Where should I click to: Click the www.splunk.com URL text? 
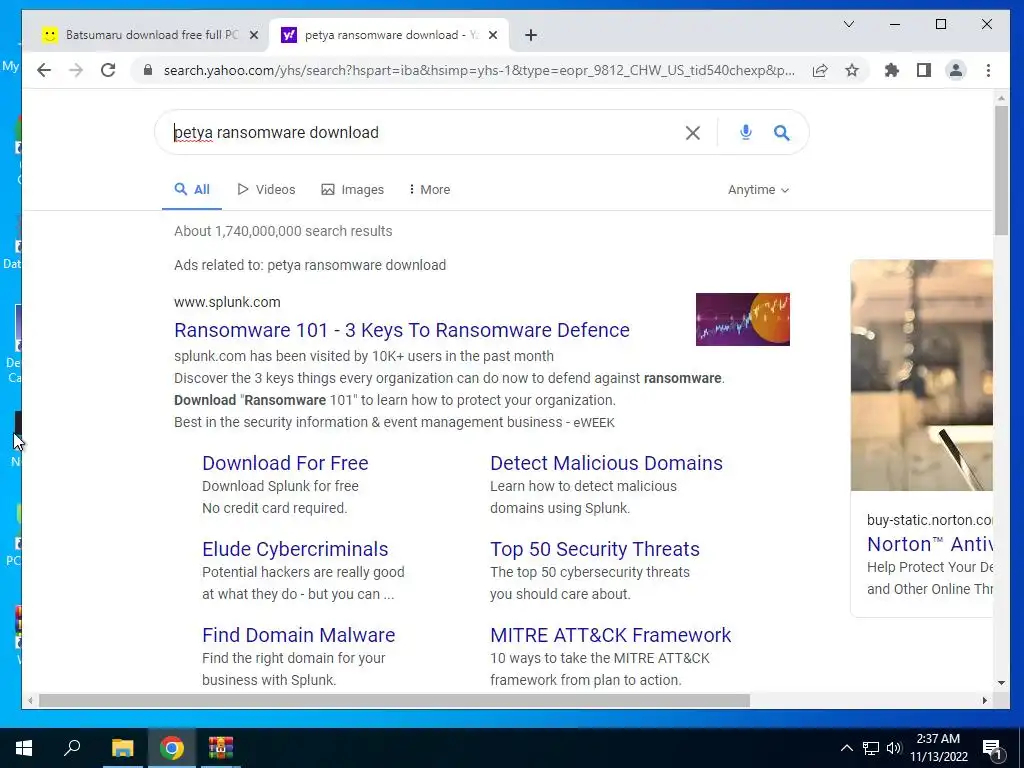coord(227,302)
